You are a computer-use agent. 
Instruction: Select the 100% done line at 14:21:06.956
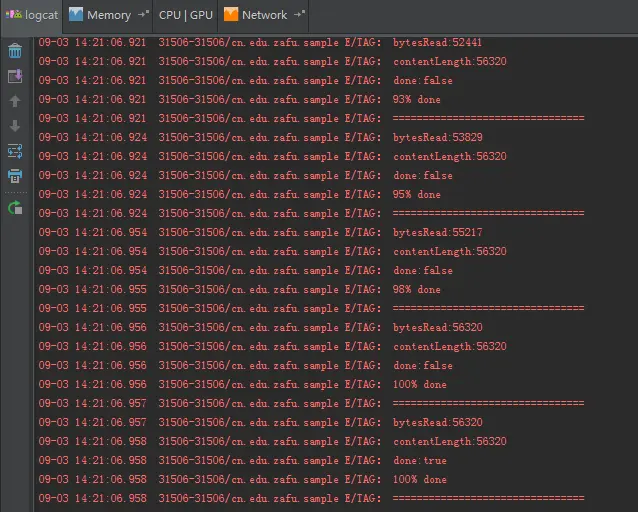[x=243, y=384]
